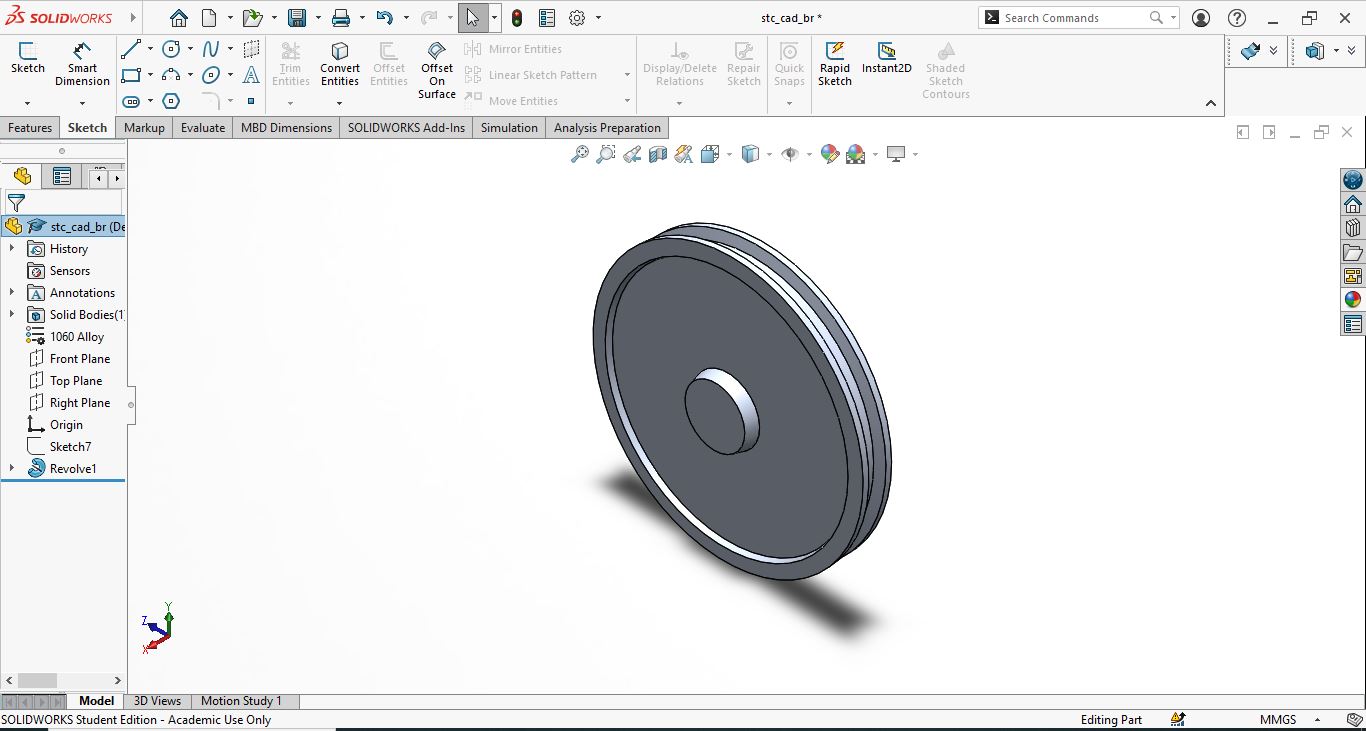Screen dimensions: 1366x731
Task: Click Offset On Surface tool
Action: pyautogui.click(x=437, y=70)
